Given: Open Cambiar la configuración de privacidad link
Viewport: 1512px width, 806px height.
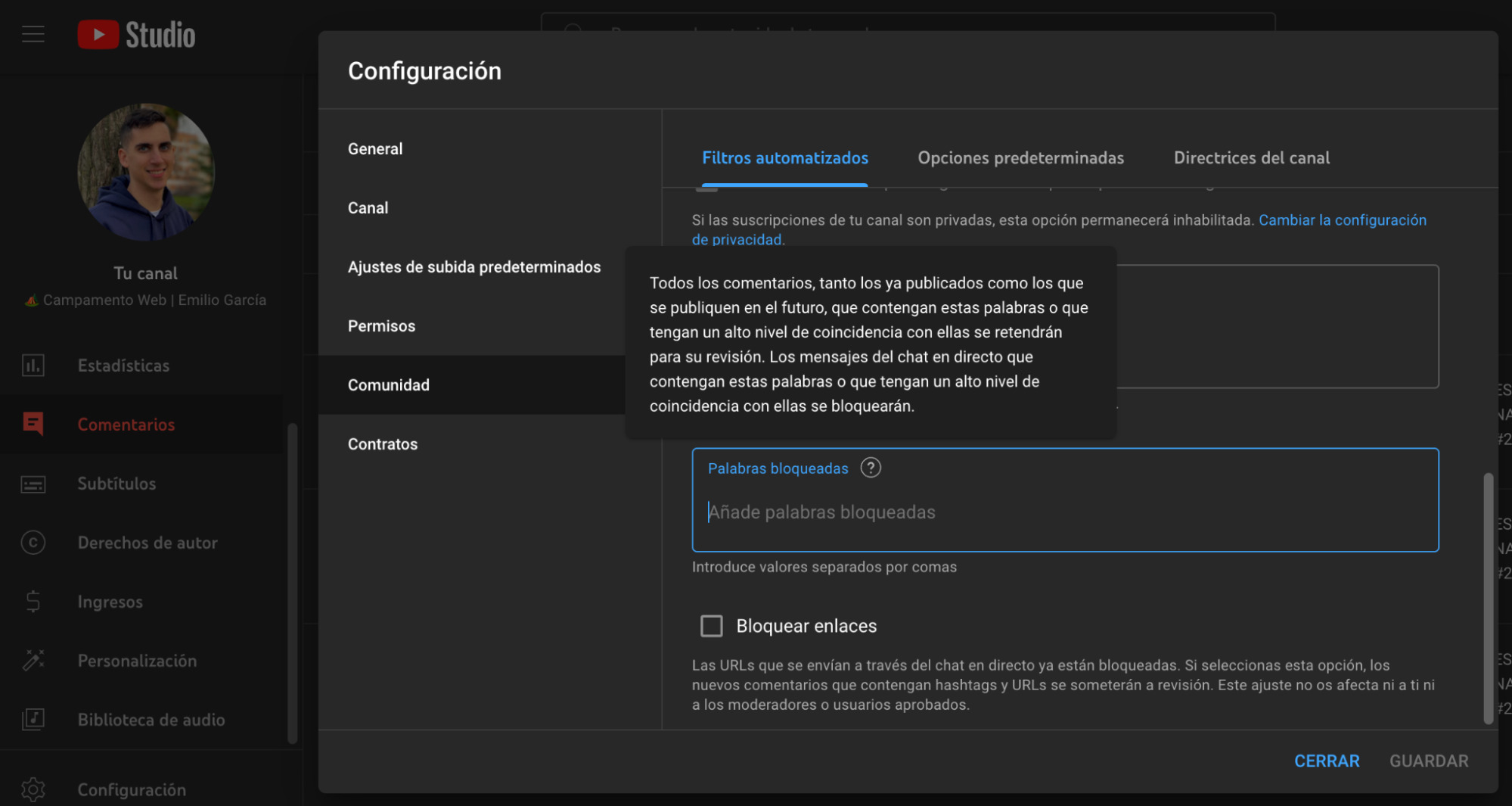Looking at the screenshot, I should (x=1342, y=220).
